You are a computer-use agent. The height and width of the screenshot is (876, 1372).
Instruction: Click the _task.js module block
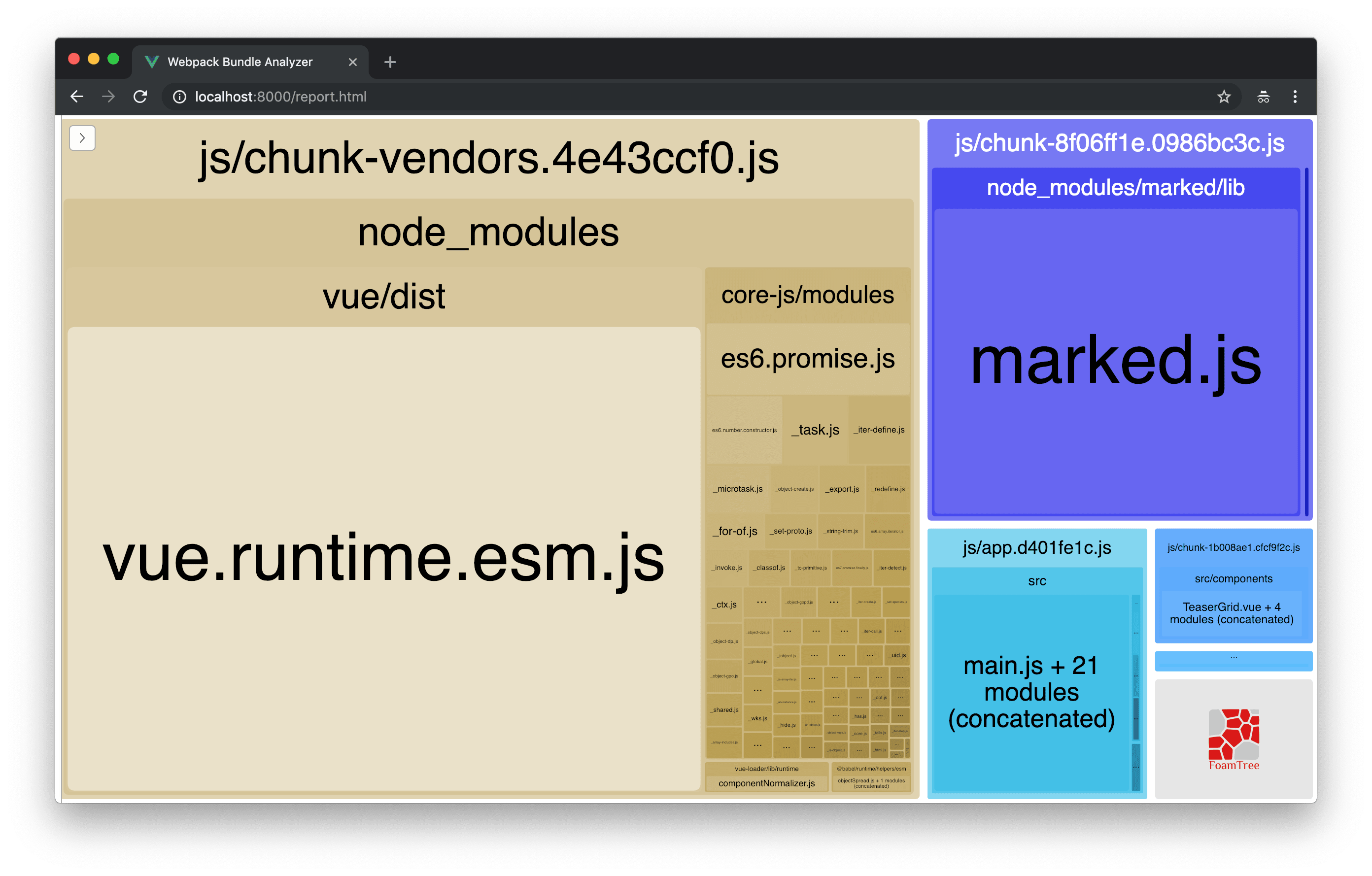pos(815,430)
